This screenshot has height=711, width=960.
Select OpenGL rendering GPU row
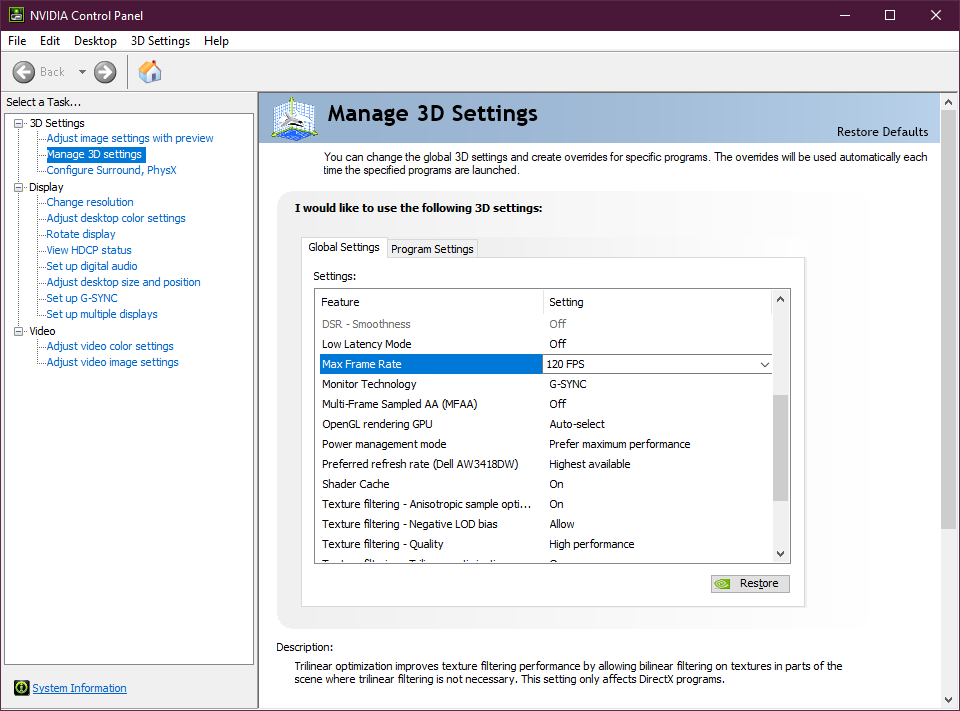pyautogui.click(x=546, y=424)
